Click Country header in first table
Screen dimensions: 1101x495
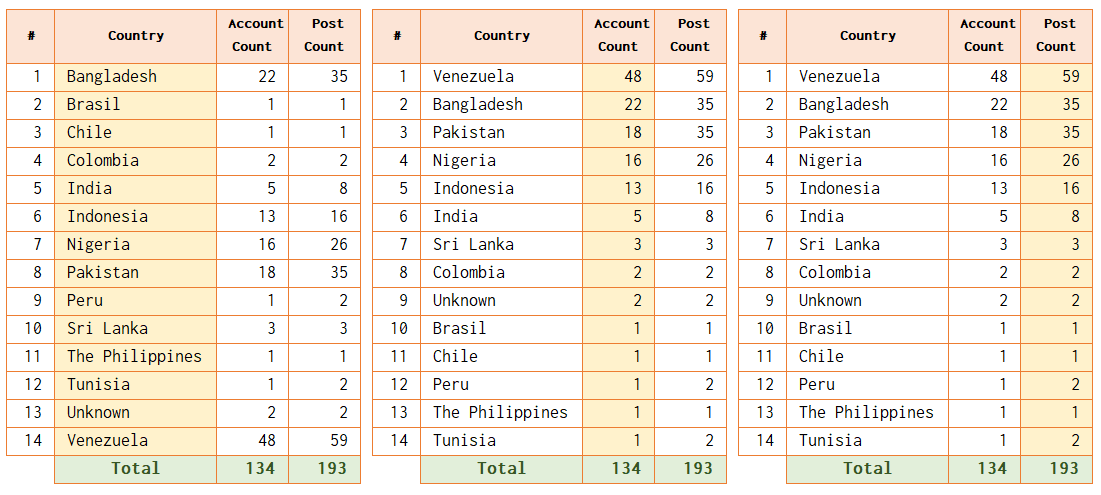tap(136, 36)
